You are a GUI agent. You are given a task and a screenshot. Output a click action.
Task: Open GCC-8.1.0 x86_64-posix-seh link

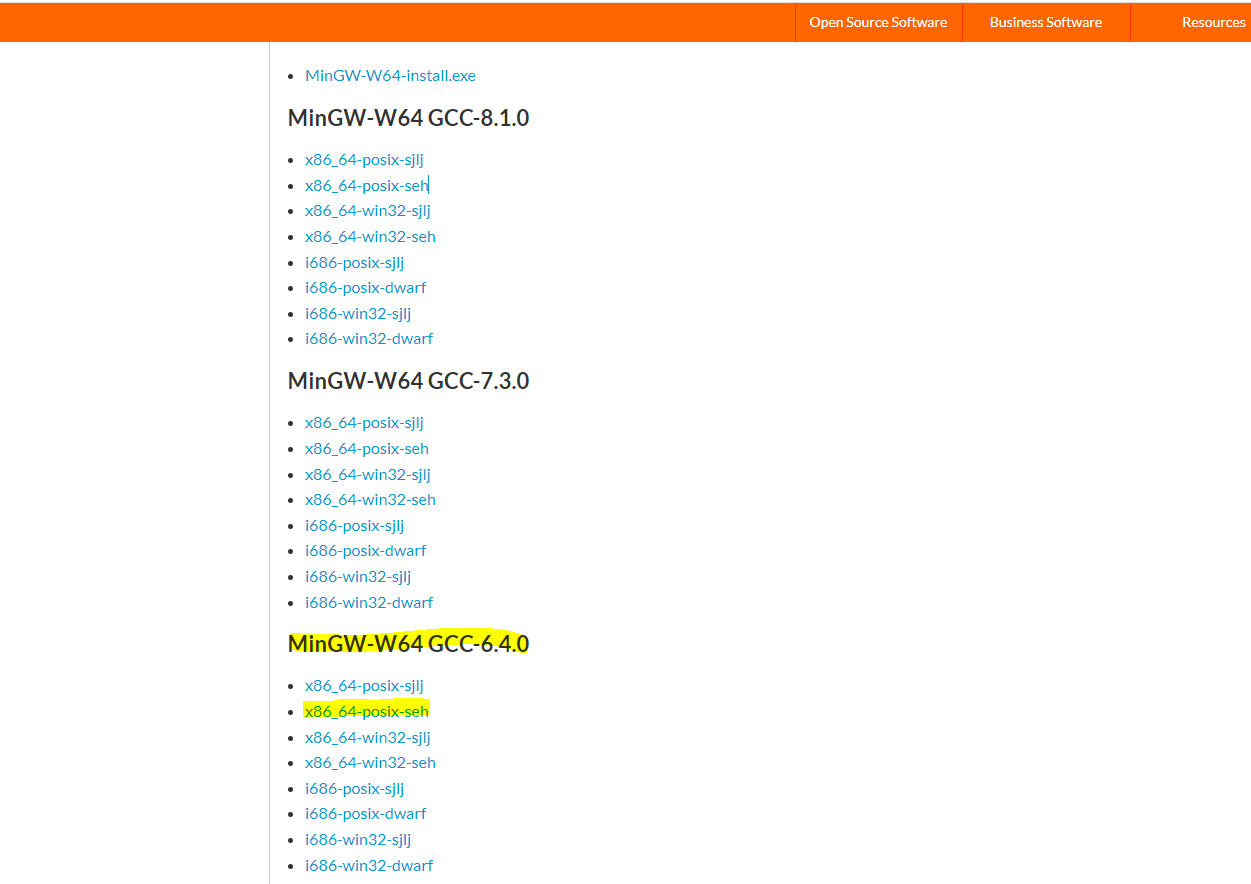coord(366,185)
